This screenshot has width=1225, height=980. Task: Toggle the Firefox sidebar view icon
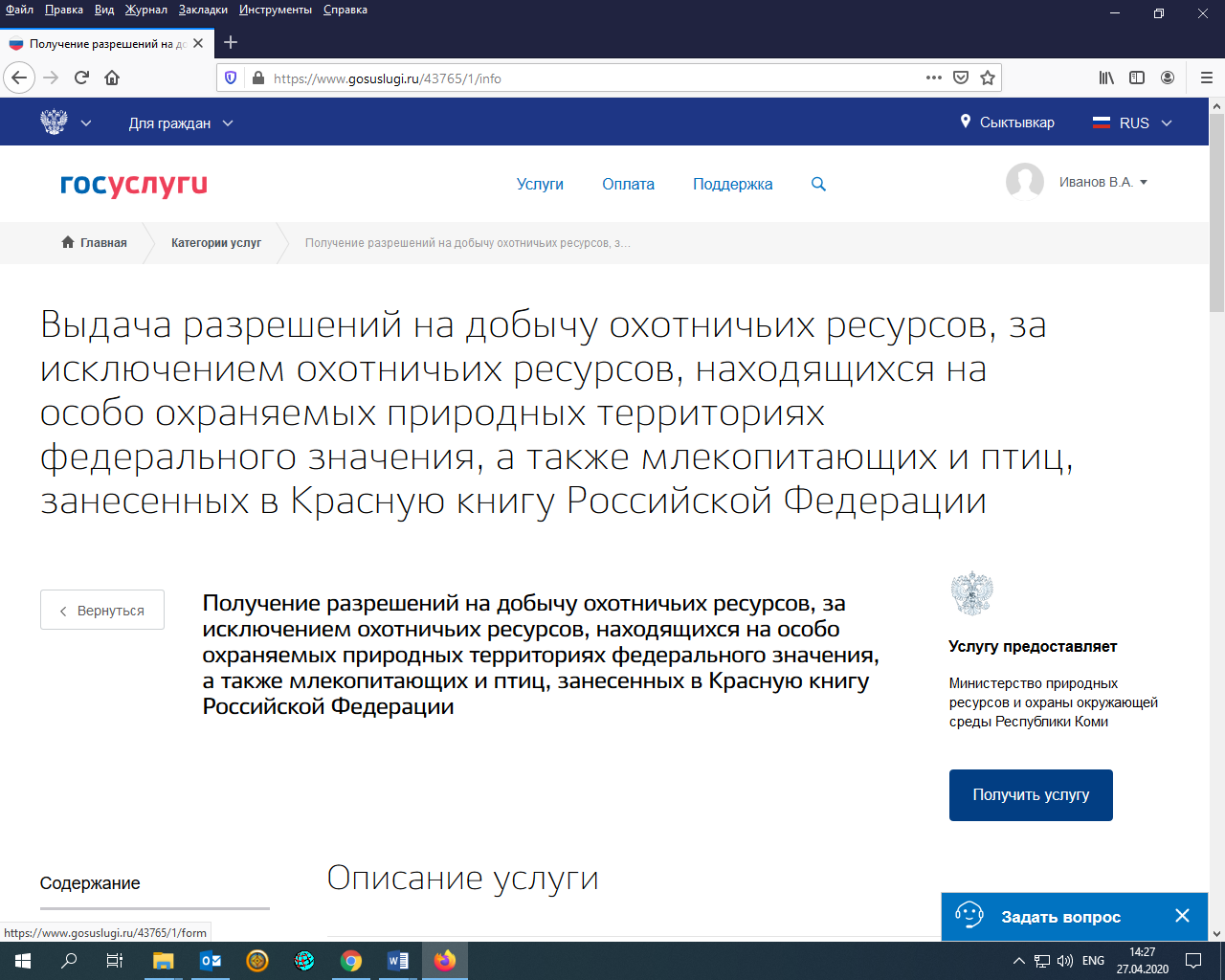1137,78
